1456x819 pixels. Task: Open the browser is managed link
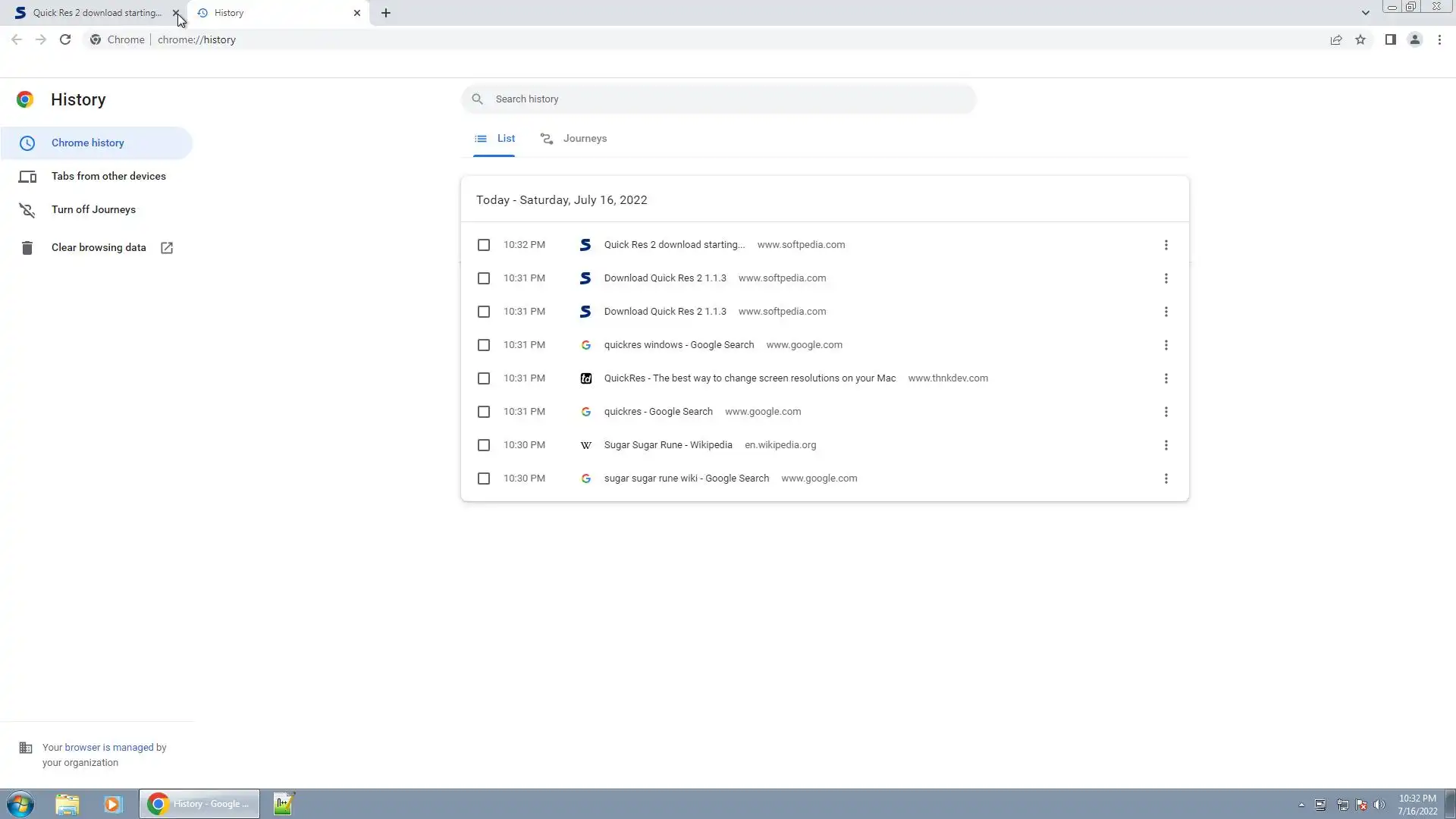(x=109, y=747)
